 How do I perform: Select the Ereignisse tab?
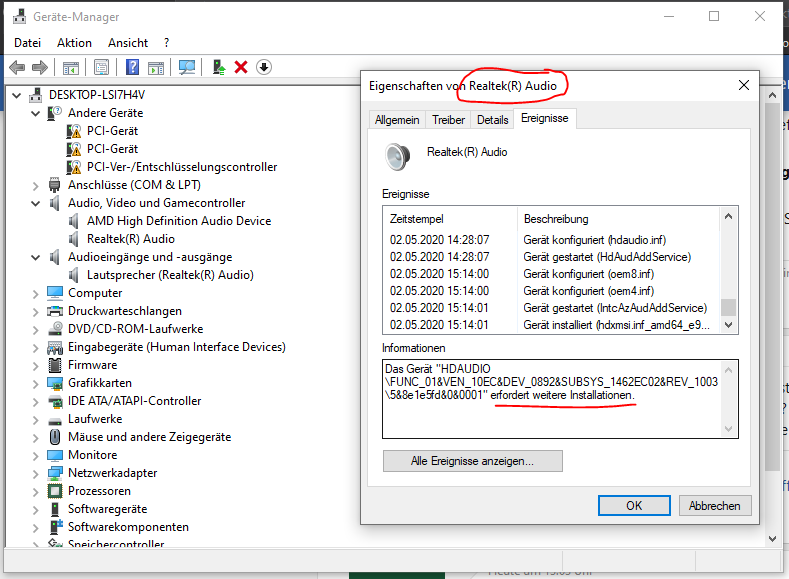[544, 118]
